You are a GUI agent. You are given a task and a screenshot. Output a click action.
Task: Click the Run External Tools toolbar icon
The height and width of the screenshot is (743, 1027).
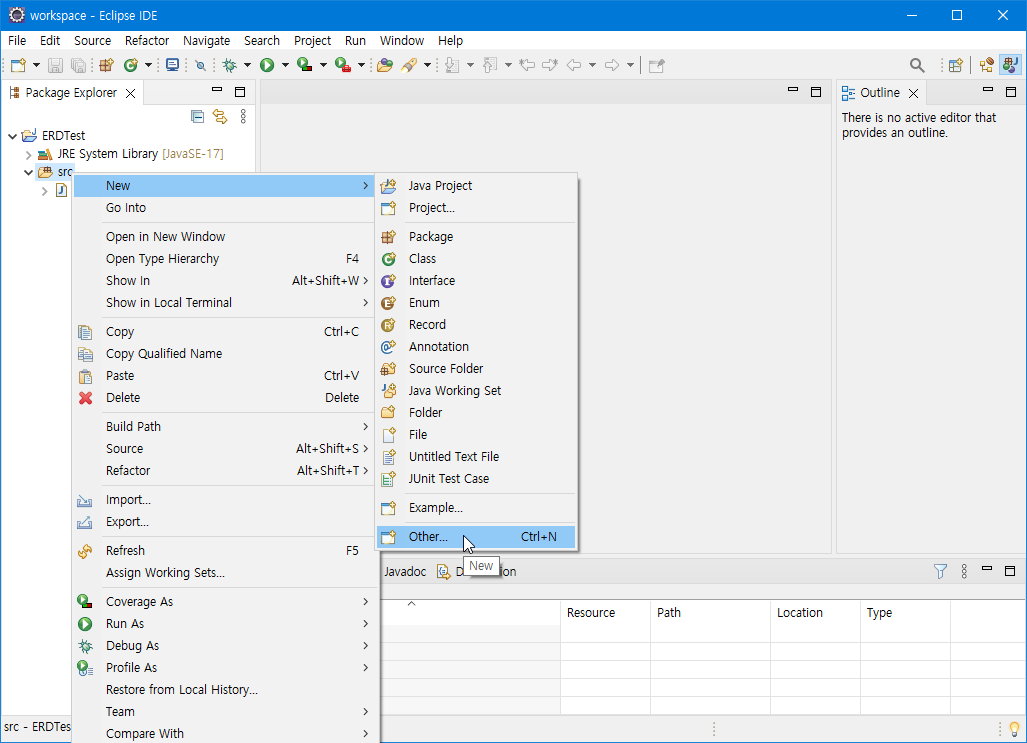click(x=343, y=65)
